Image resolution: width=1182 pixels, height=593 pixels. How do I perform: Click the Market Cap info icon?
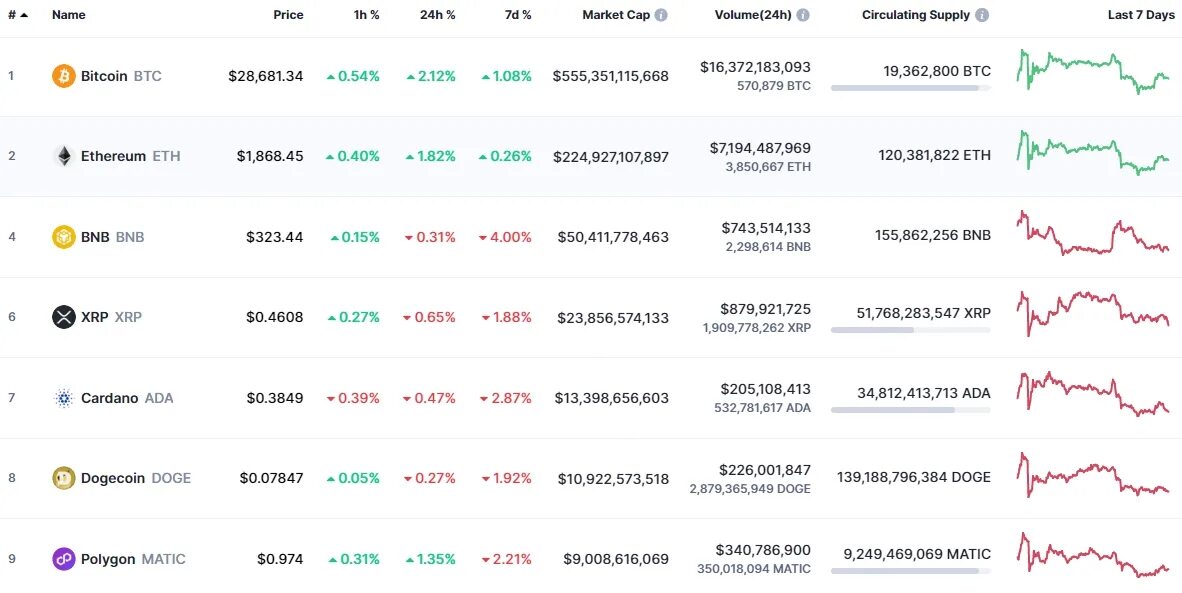pyautogui.click(x=661, y=16)
